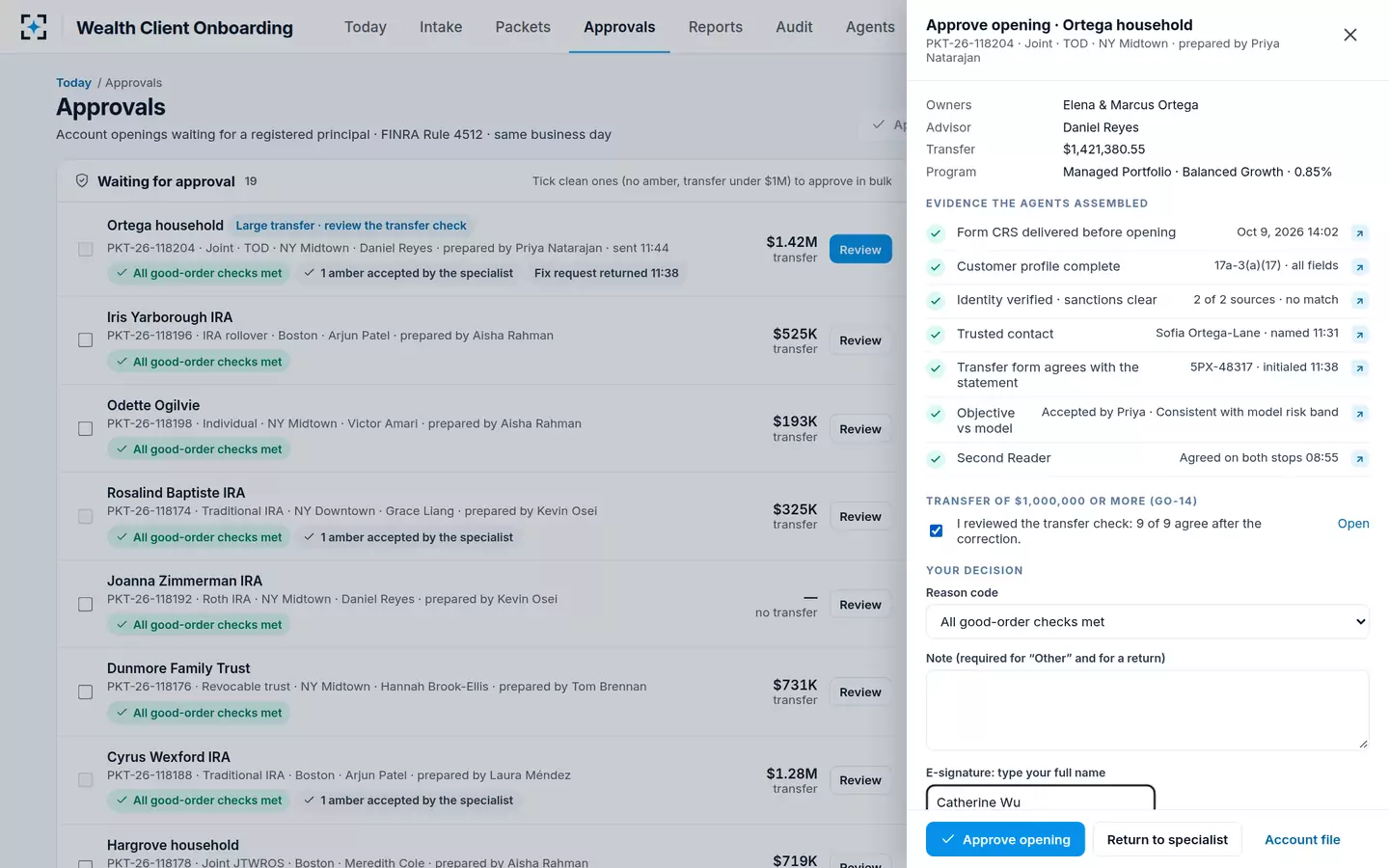1389x868 pixels.
Task: Open the Account file link
Action: tap(1302, 839)
